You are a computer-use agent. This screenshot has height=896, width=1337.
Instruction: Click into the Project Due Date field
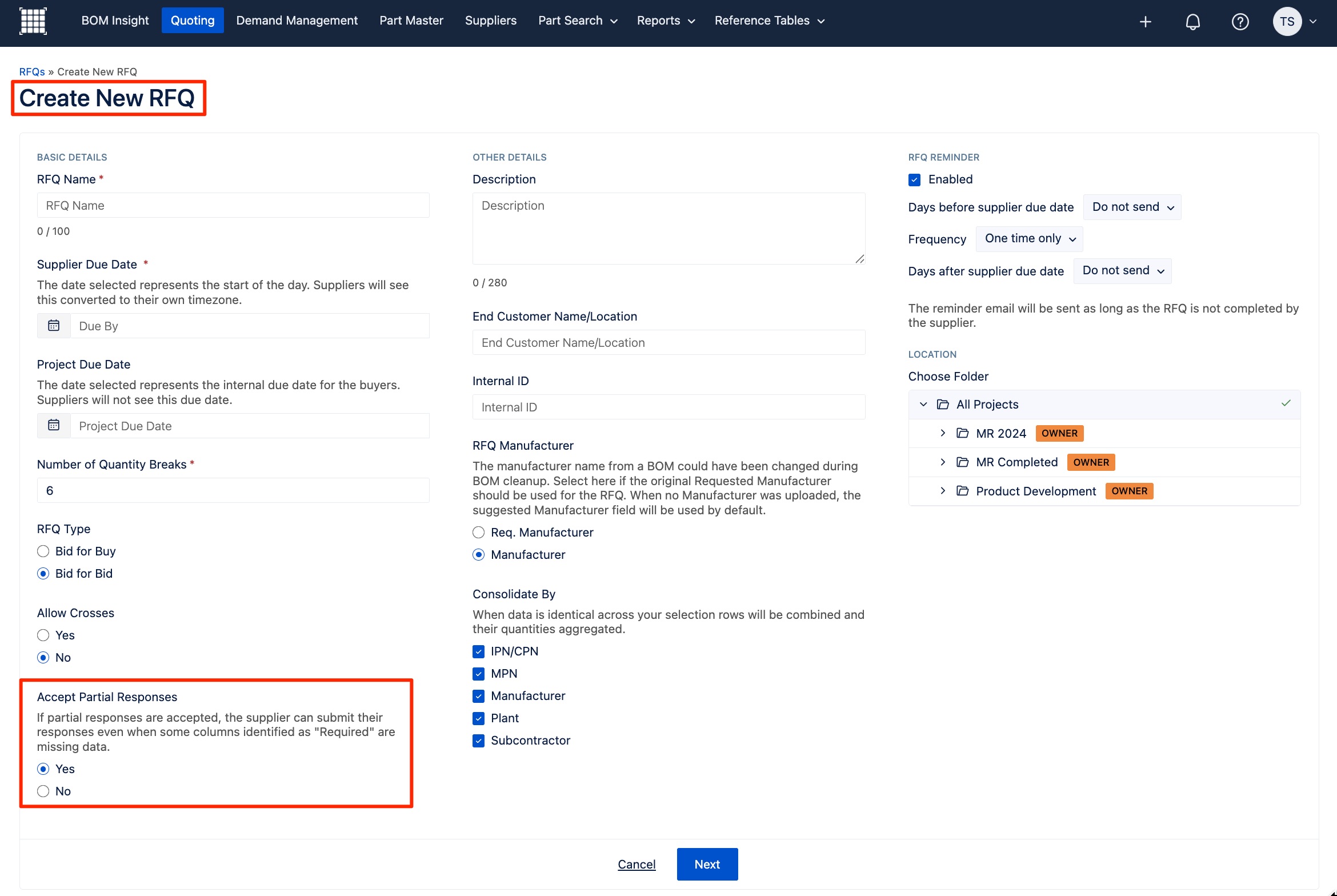pos(250,426)
